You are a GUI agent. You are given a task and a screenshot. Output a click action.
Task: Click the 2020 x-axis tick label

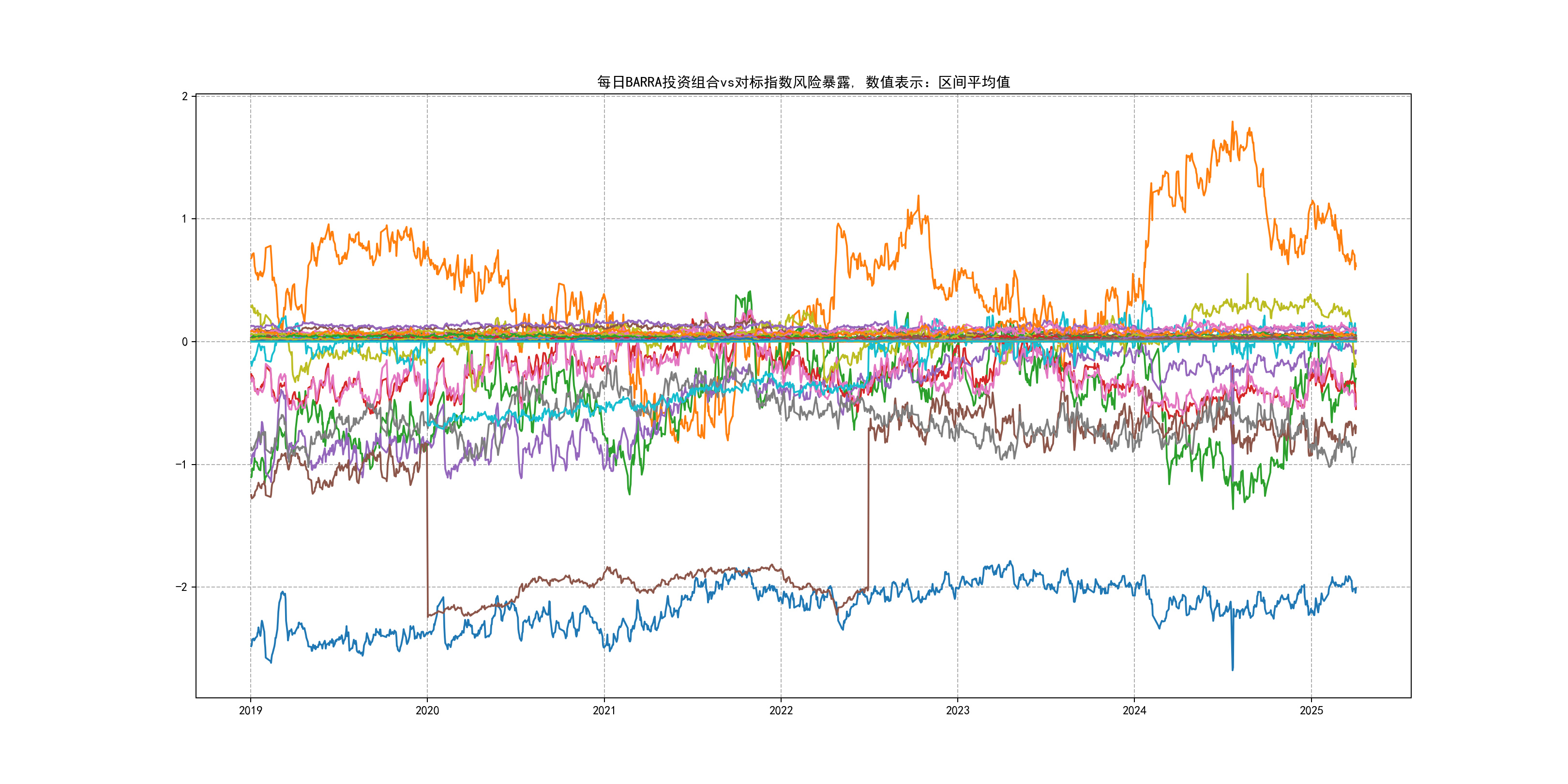(427, 710)
